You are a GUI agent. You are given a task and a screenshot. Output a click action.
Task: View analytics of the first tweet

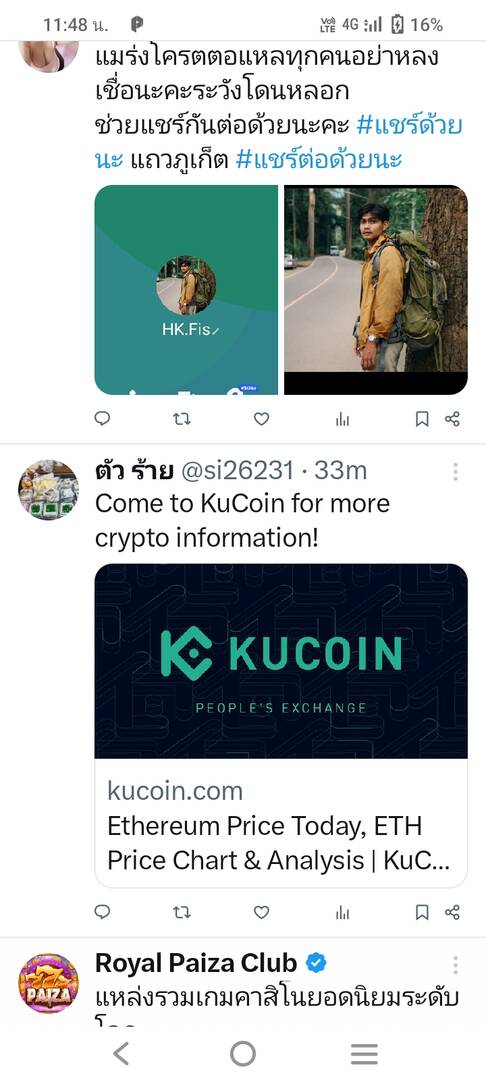click(x=342, y=419)
